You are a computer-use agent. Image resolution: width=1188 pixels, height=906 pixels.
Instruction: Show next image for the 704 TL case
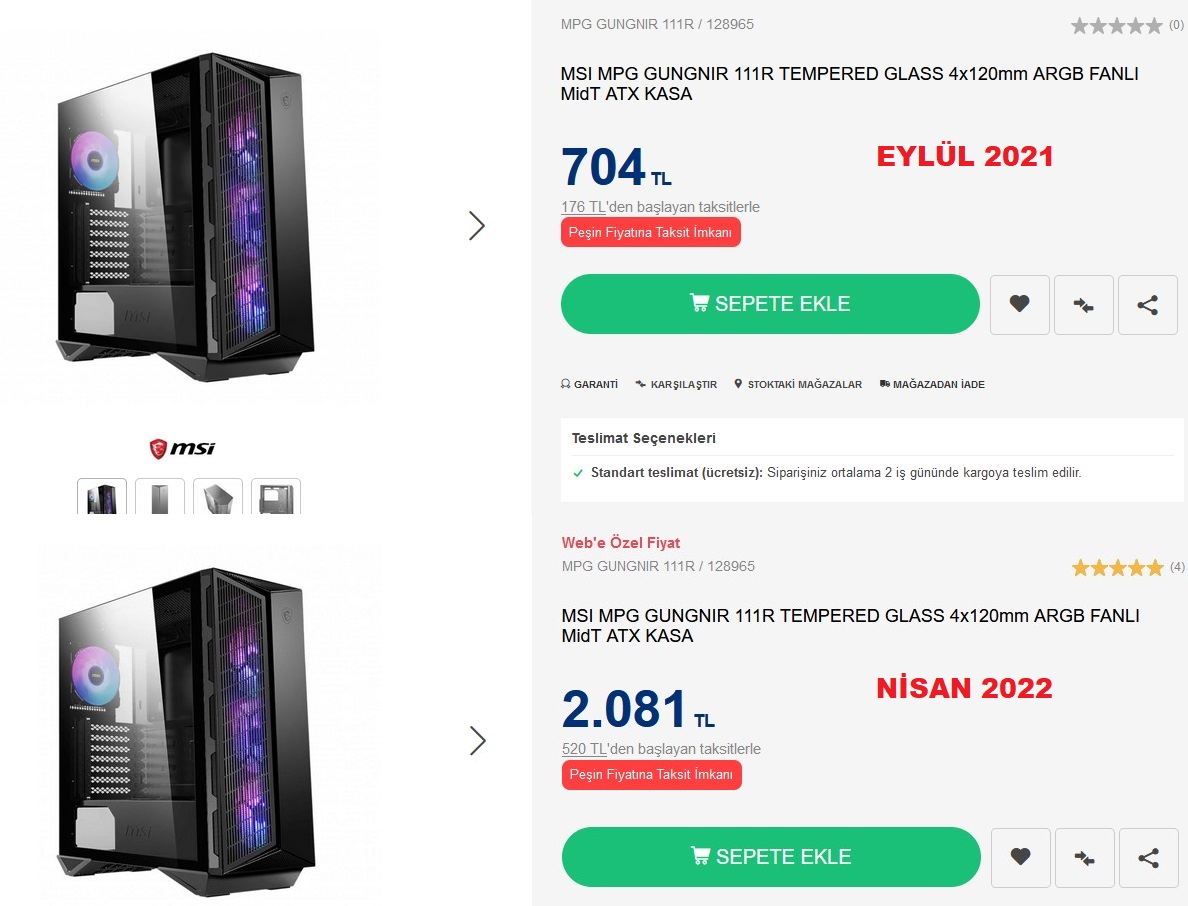point(477,226)
